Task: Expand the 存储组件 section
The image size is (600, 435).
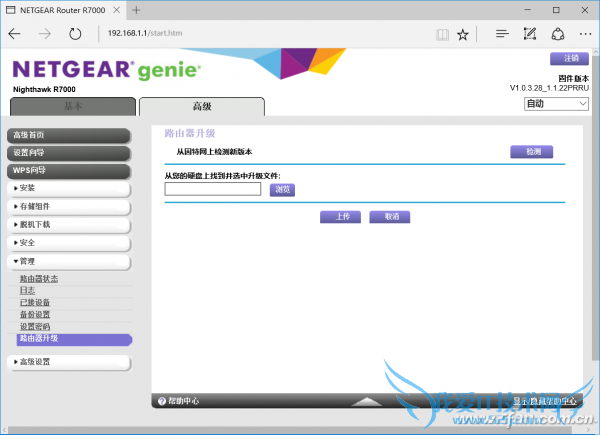Action: click(x=69, y=207)
